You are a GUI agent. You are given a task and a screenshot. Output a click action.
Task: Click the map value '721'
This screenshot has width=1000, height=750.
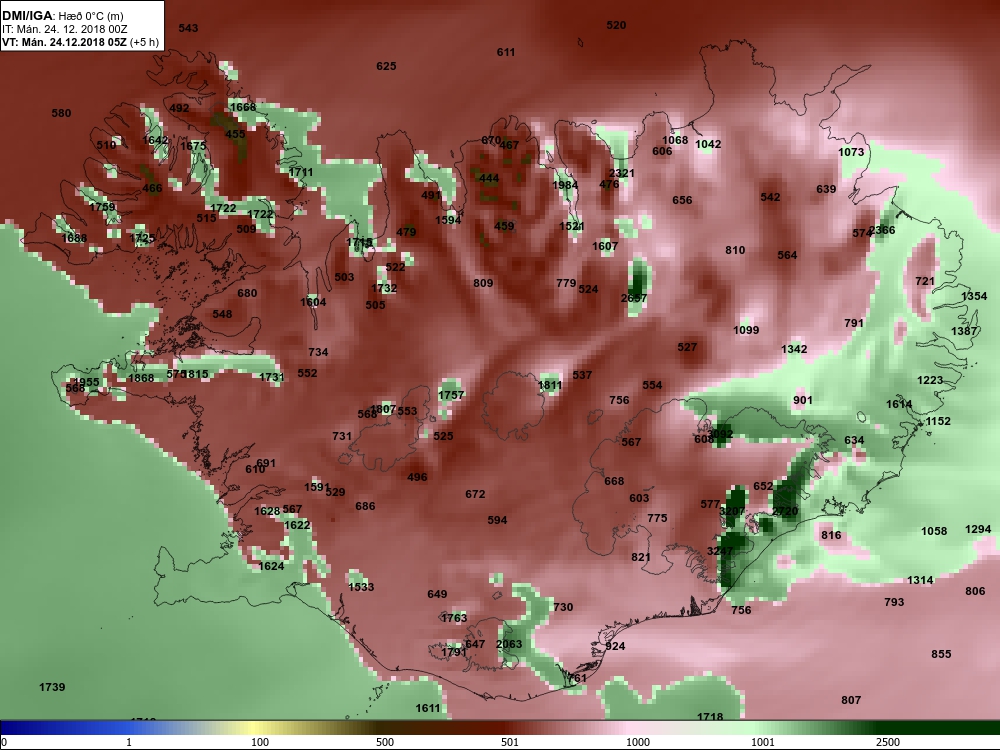coord(925,281)
